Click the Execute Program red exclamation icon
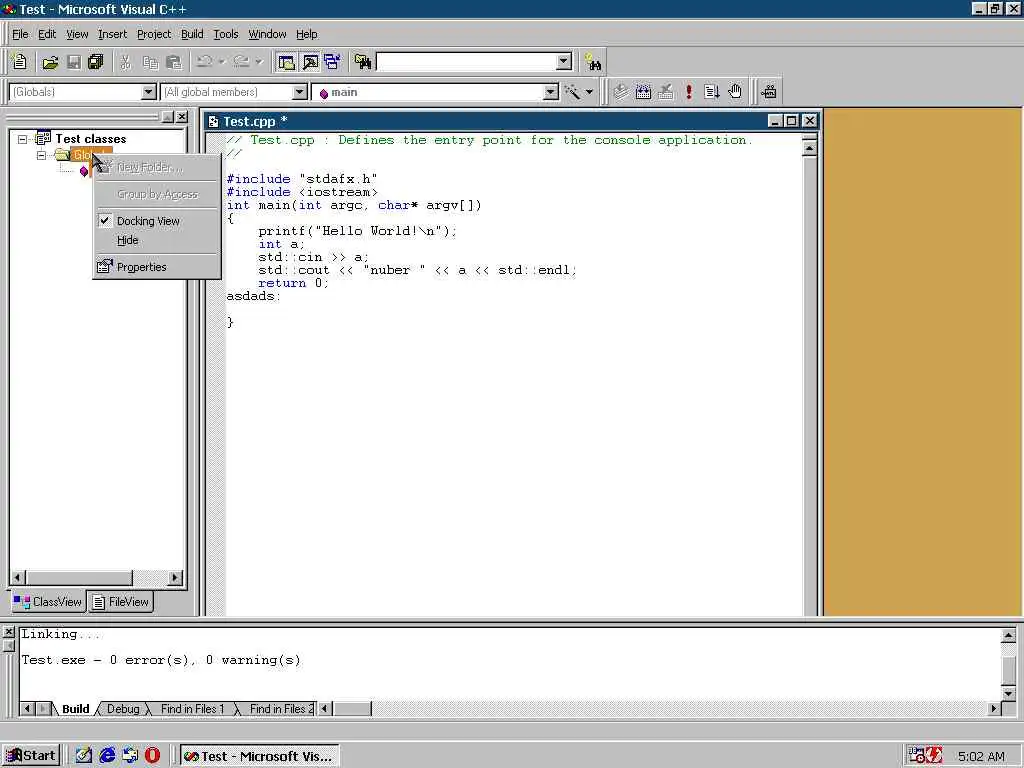 [688, 92]
